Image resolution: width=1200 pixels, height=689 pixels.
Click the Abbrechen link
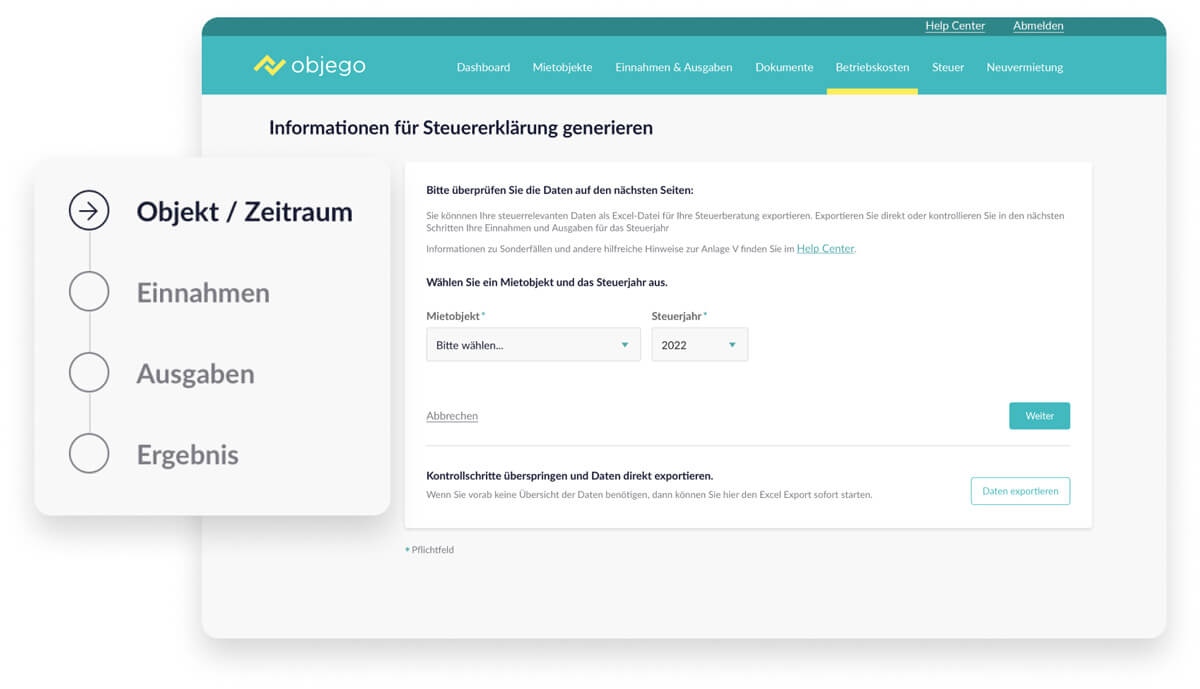[x=452, y=416]
